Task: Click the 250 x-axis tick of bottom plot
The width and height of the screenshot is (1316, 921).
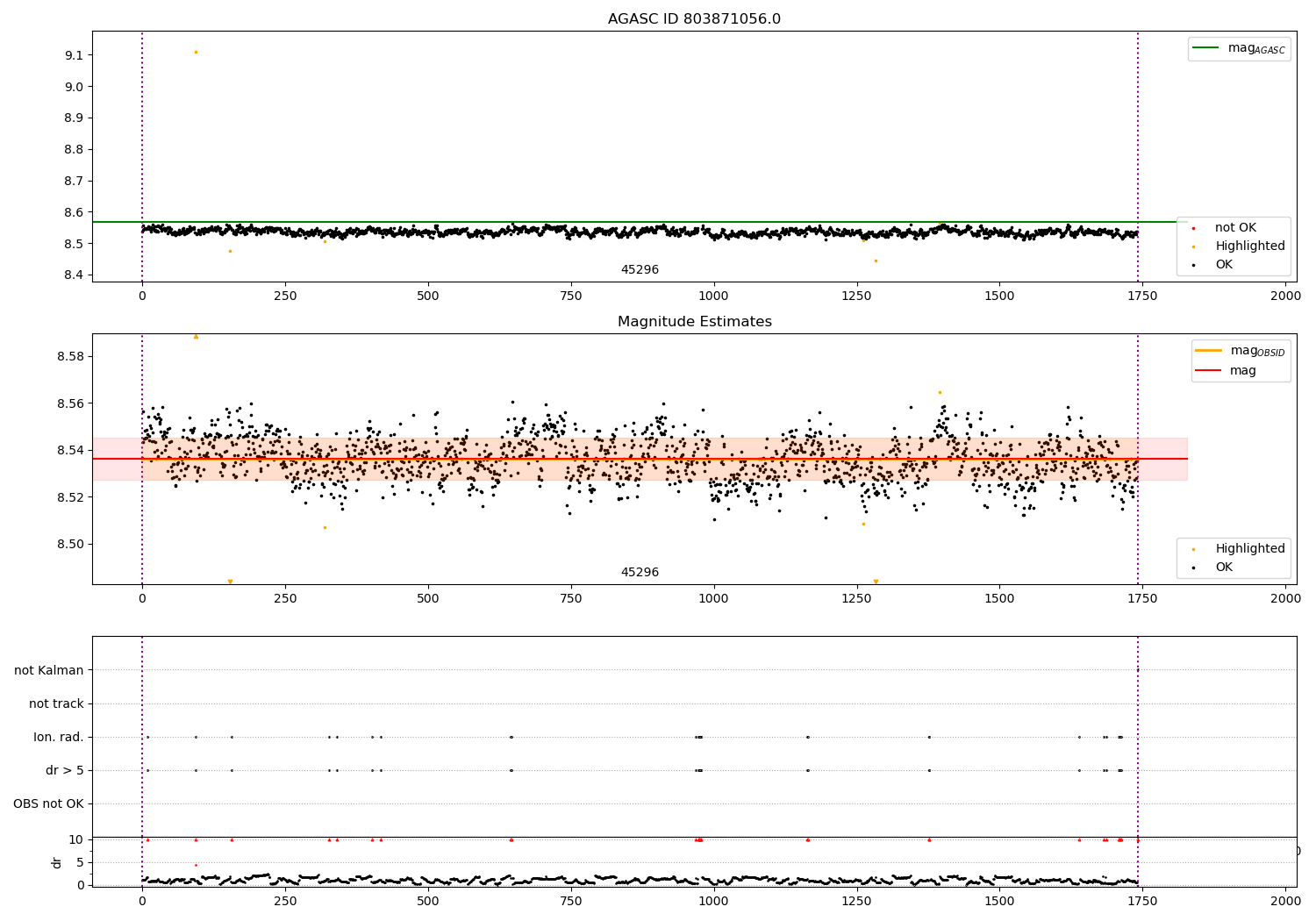Action: pos(285,902)
